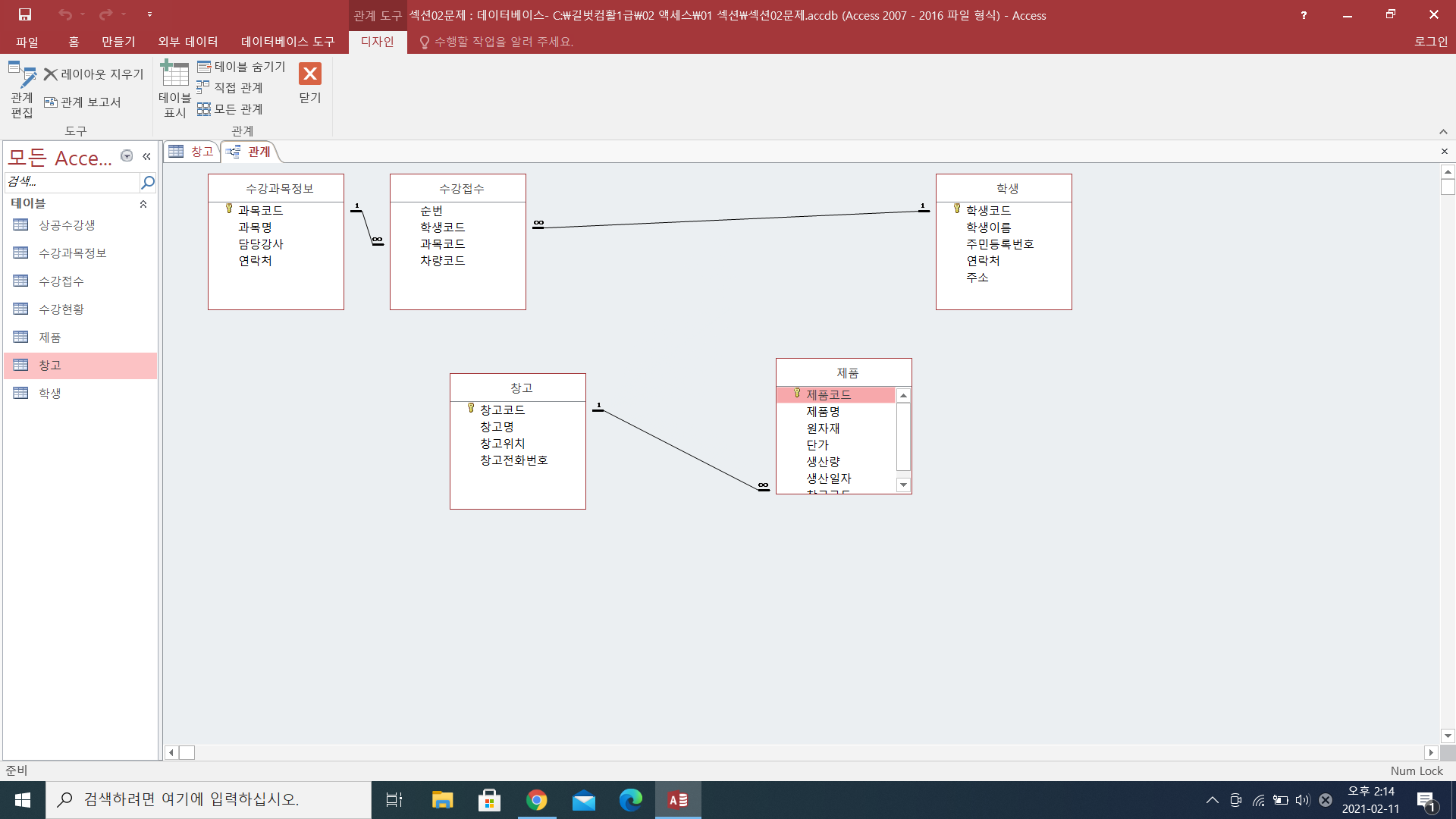Click the Save icon in quick access toolbar
The height and width of the screenshot is (819, 1456).
(x=24, y=14)
